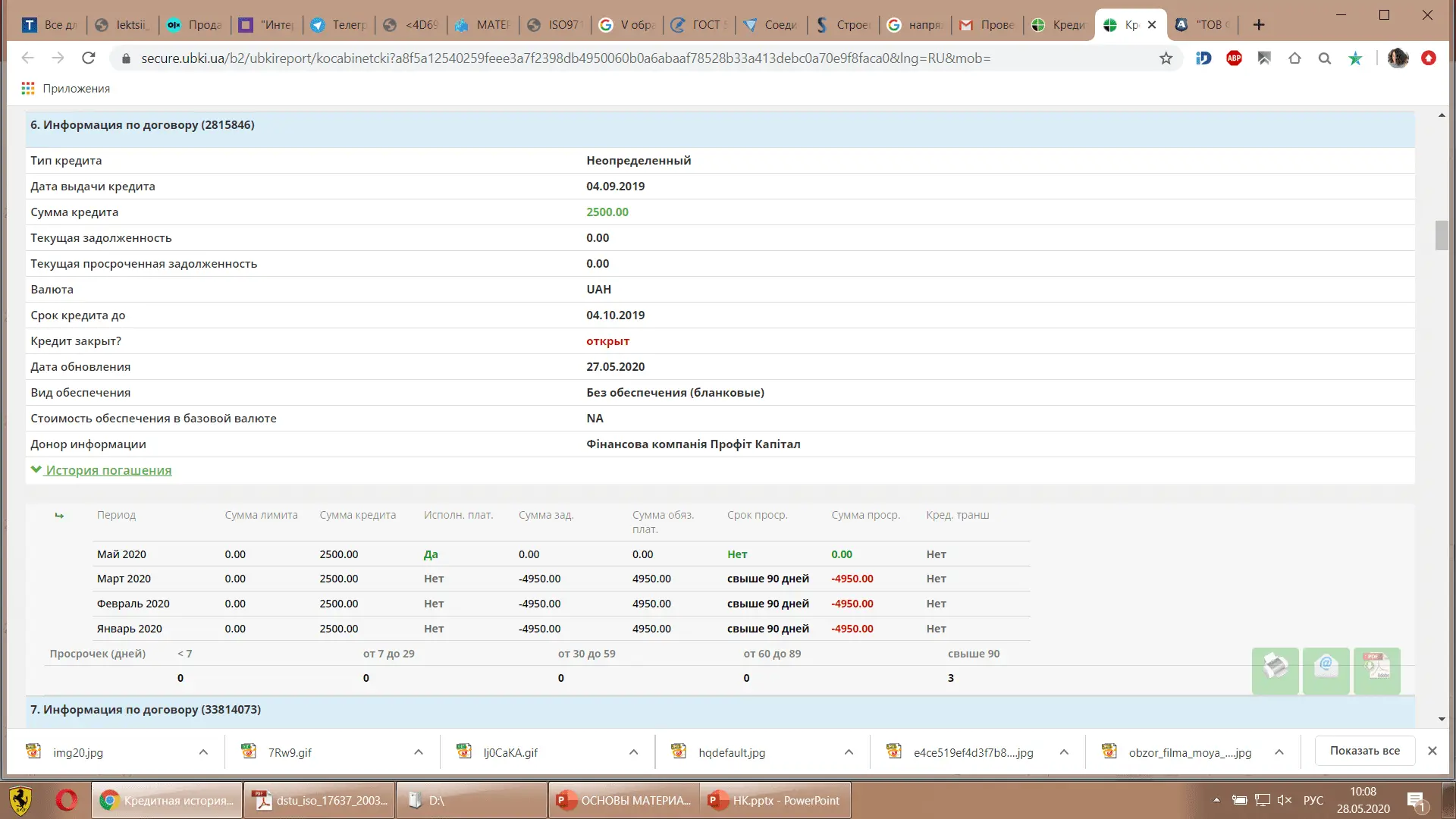Open Приложения apps shortcut
The width and height of the screenshot is (1456, 819).
[x=66, y=89]
